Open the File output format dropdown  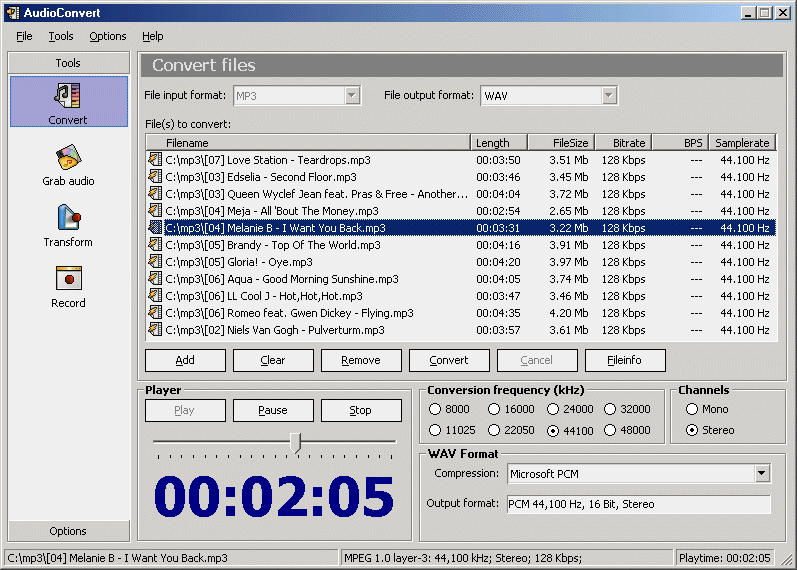click(609, 96)
